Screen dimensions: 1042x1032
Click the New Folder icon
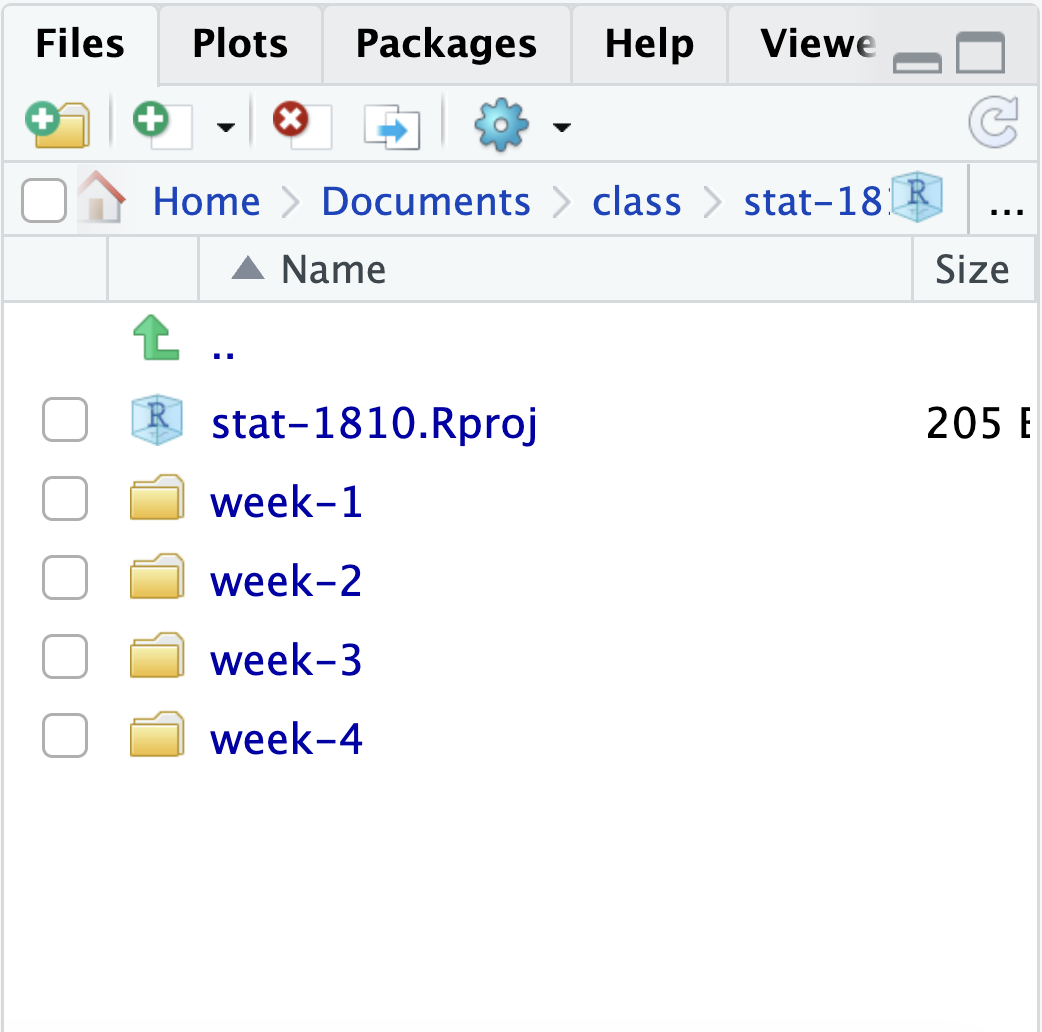(x=58, y=125)
